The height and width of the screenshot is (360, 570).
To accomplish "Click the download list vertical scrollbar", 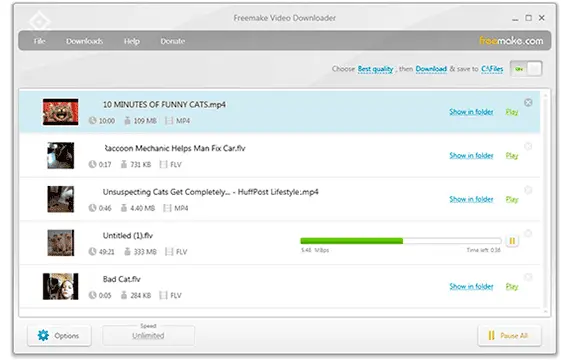I will coord(545,203).
